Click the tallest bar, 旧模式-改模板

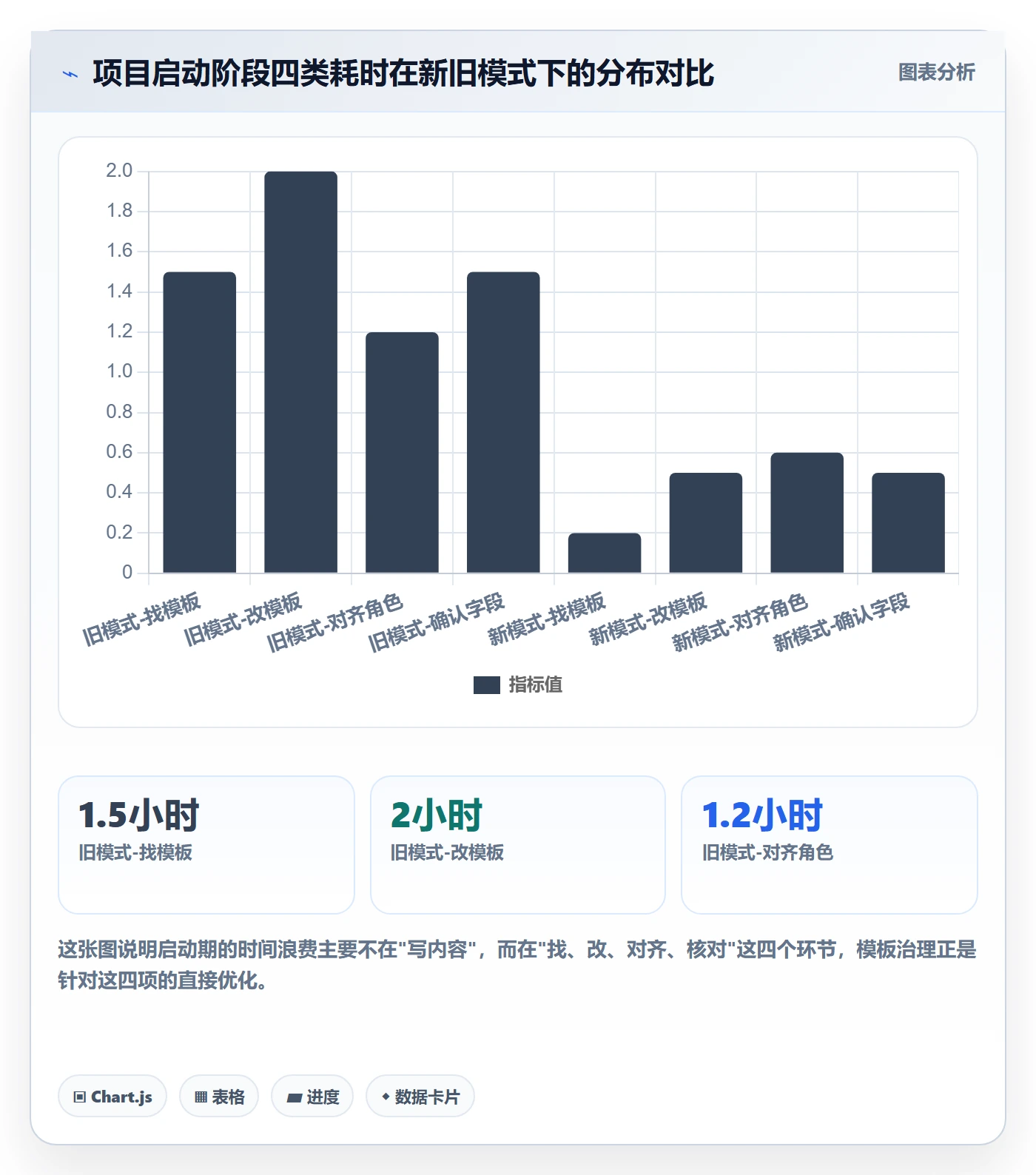tap(301, 372)
